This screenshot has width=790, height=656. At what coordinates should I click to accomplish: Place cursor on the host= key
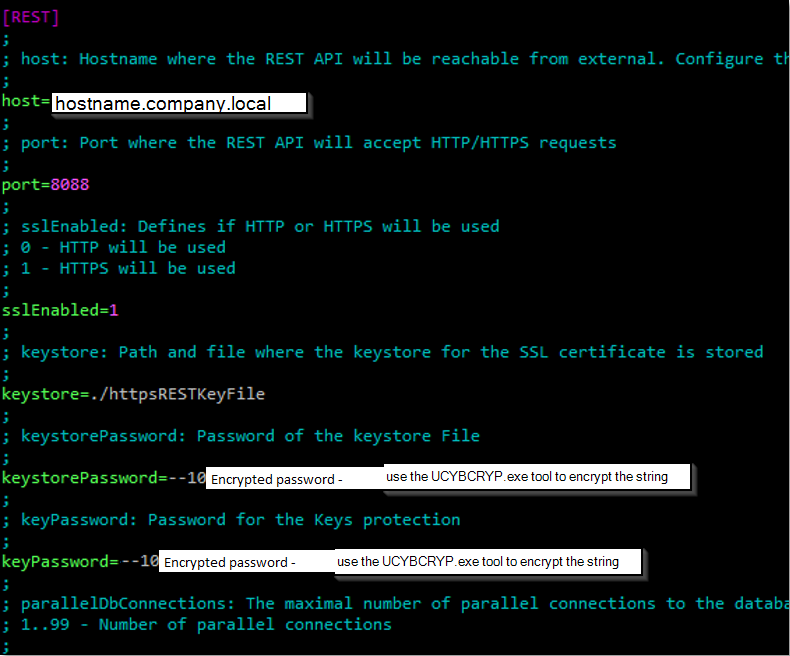(24, 101)
